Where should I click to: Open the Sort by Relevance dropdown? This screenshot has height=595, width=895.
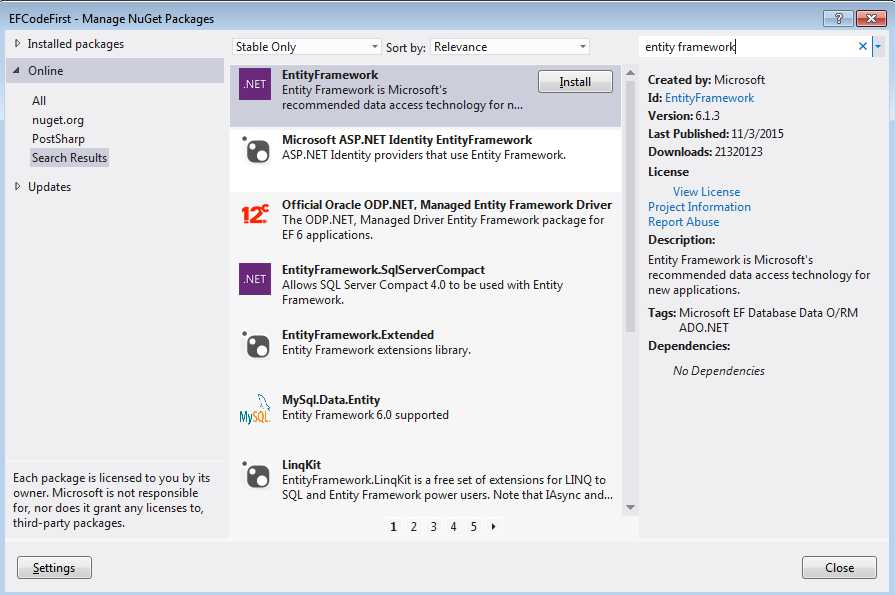(510, 47)
